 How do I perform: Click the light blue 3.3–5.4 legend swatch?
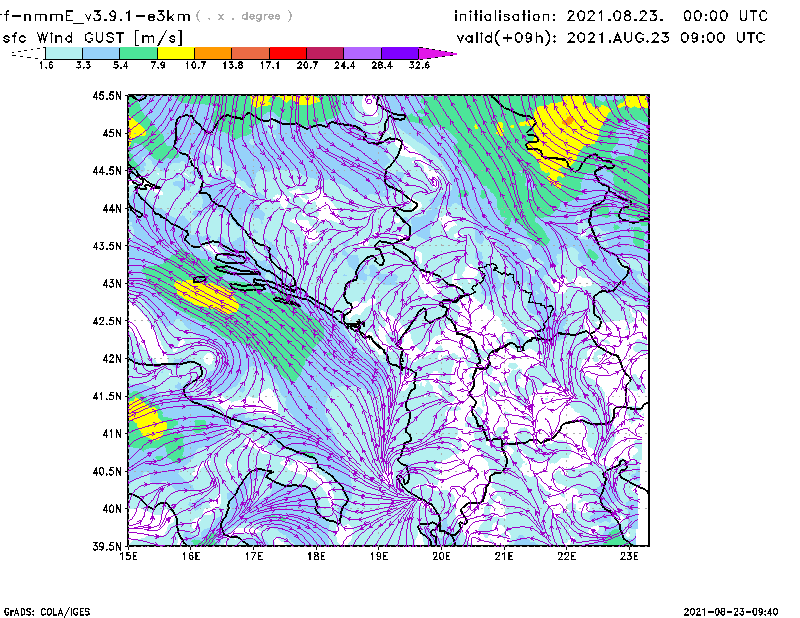point(101,53)
